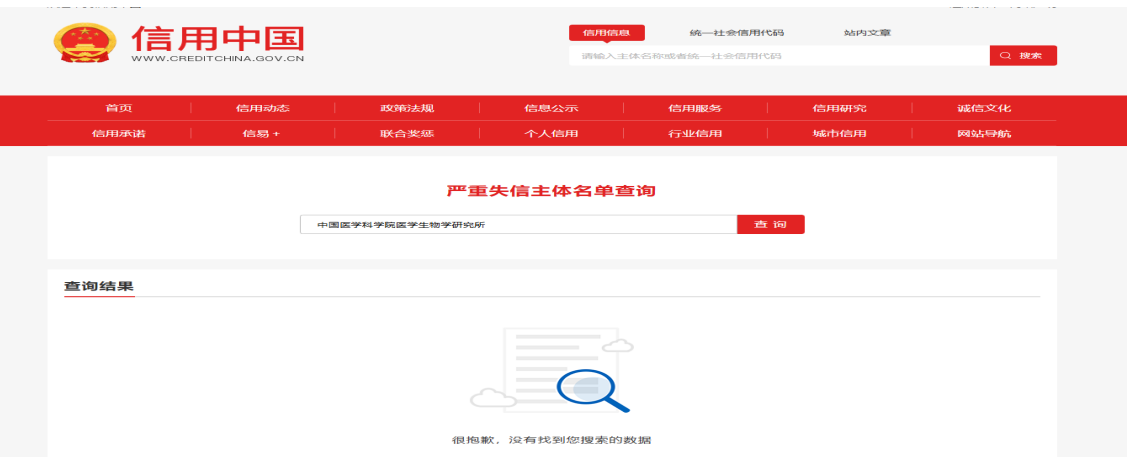Image resolution: width=1127 pixels, height=457 pixels.
Task: Open the 联合奖惩 navigation item
Action: [x=407, y=134]
